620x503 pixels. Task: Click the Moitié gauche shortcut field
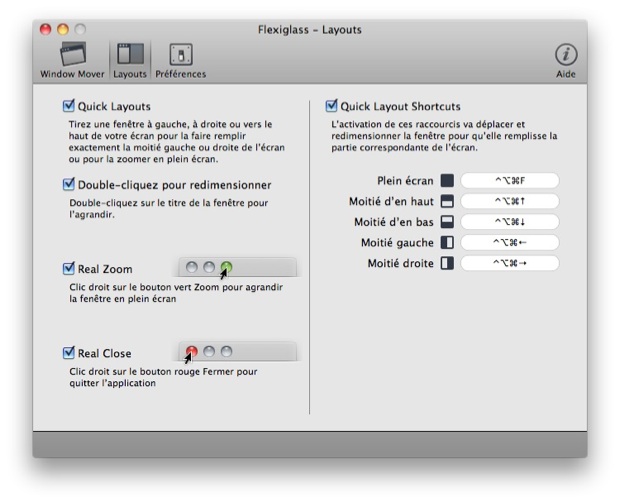pos(510,242)
